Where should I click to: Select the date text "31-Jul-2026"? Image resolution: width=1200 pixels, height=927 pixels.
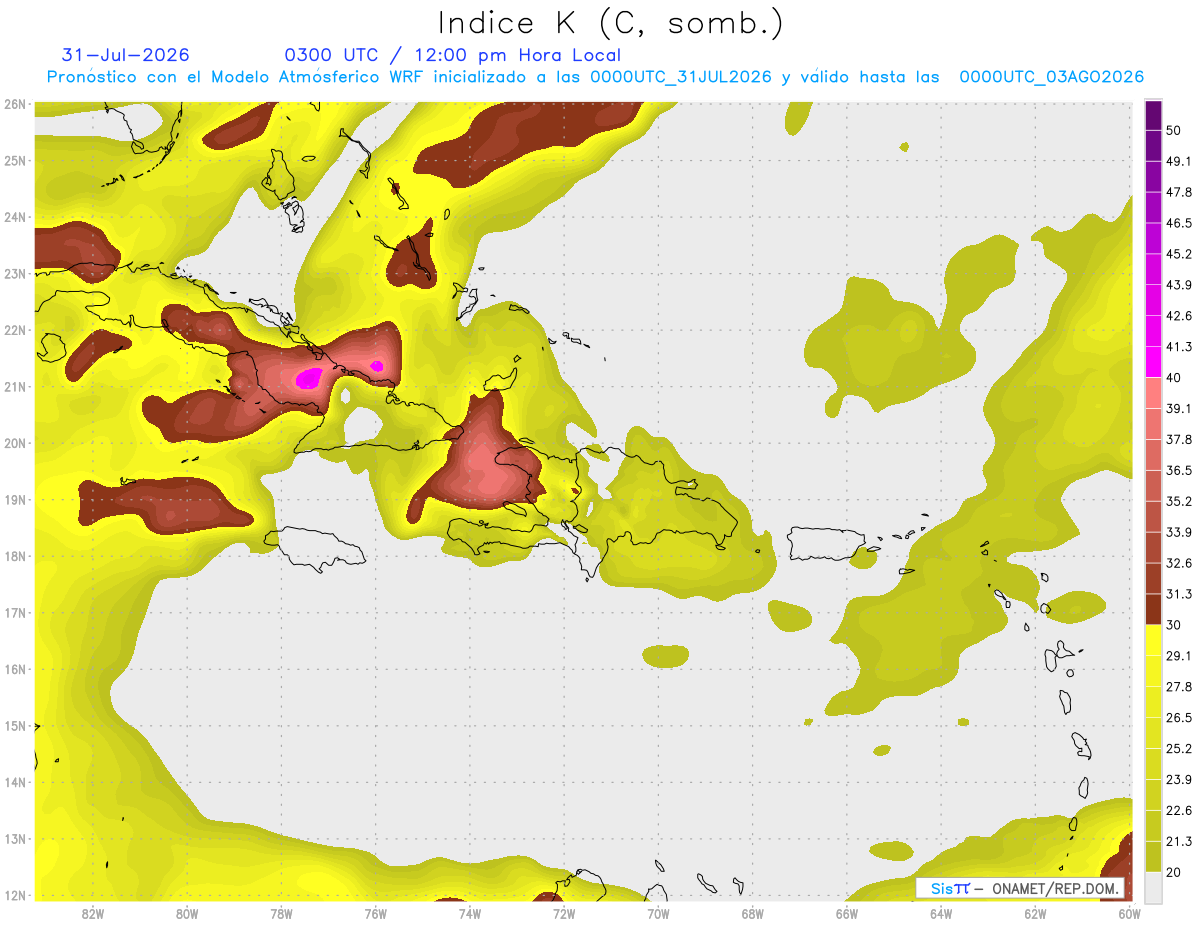125,55
